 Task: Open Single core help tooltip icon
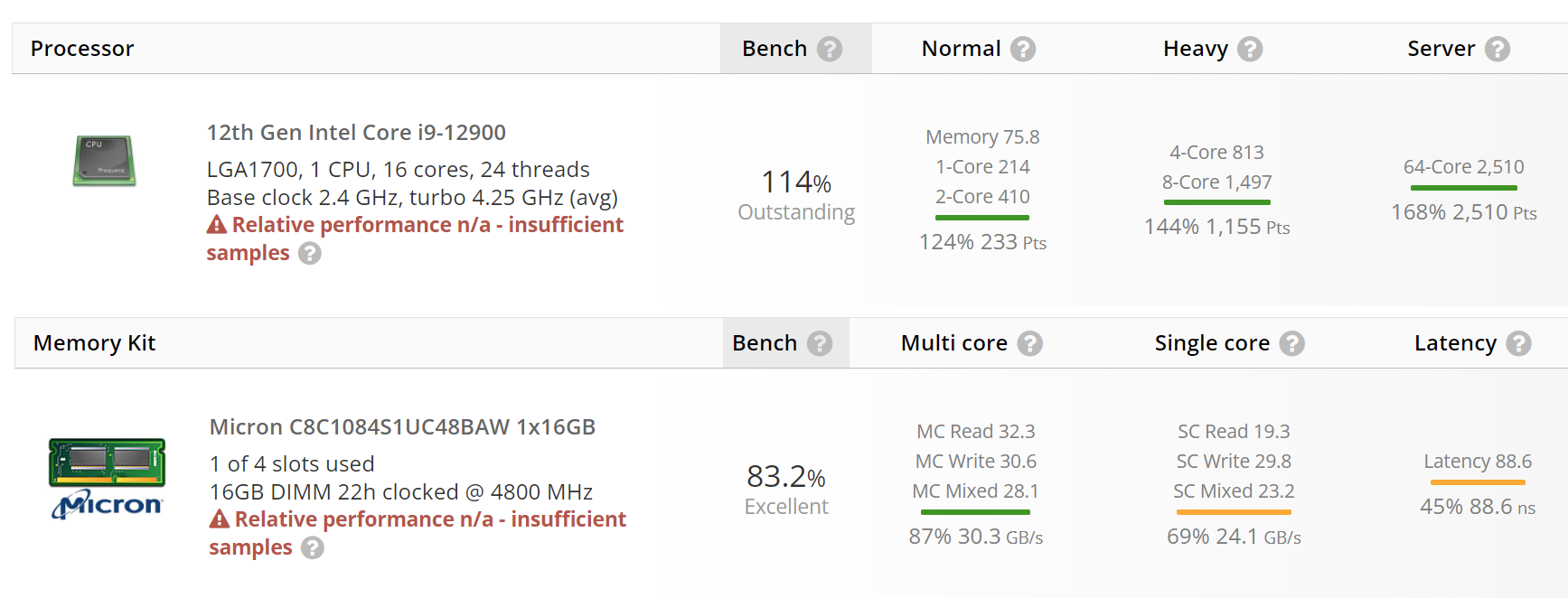(x=1291, y=343)
